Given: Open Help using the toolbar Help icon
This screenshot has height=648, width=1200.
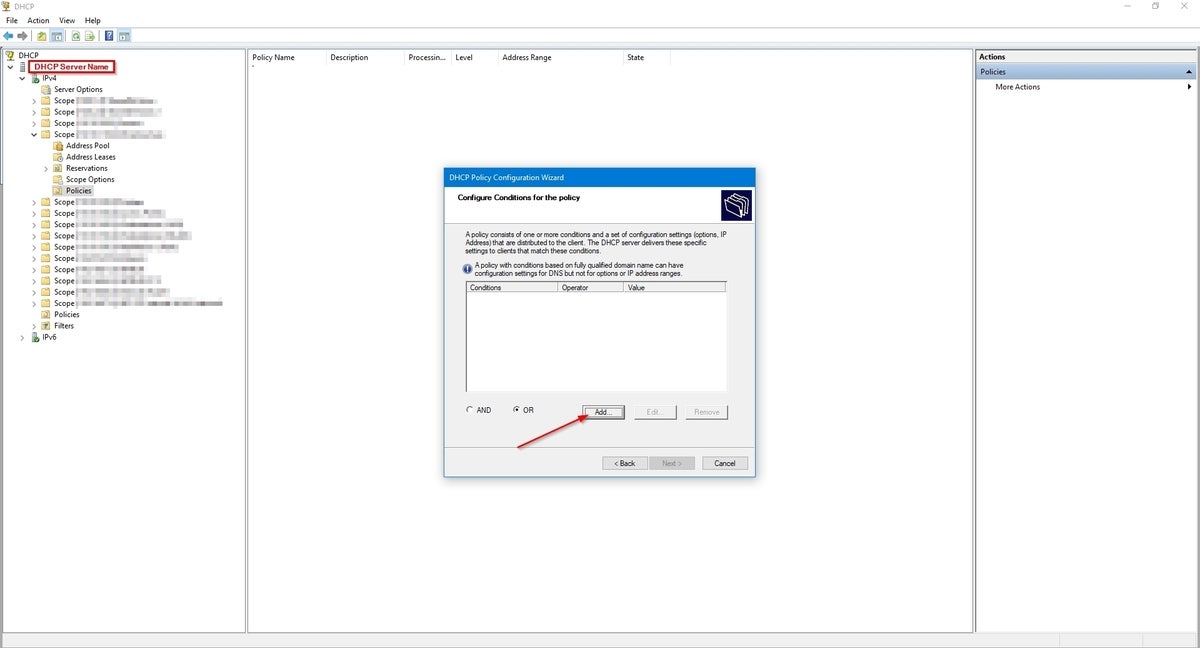Looking at the screenshot, I should (108, 36).
